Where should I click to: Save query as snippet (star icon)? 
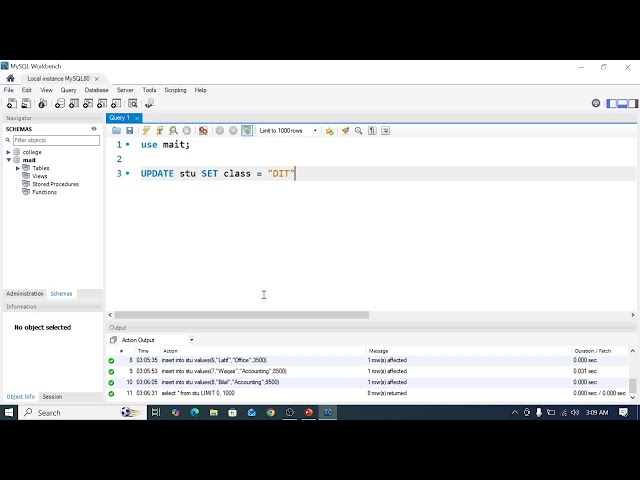point(329,131)
